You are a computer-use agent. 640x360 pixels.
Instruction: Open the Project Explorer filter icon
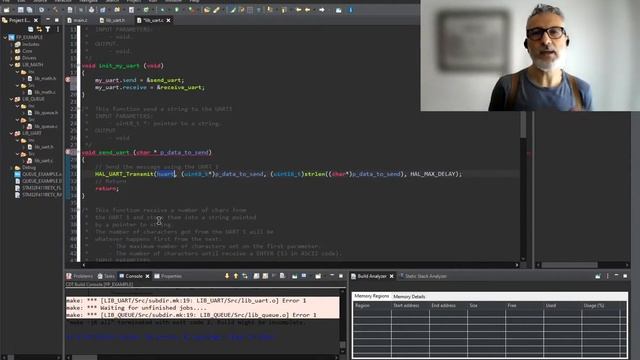(48, 29)
